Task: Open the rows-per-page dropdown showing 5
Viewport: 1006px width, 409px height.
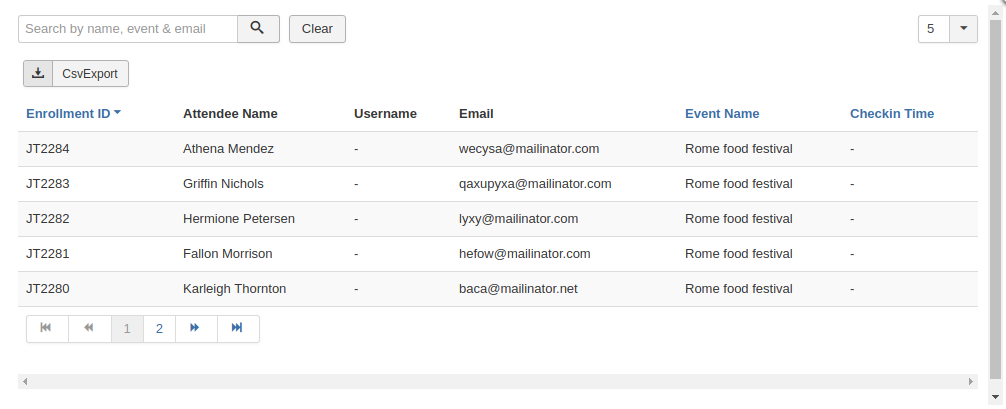Action: [933, 29]
